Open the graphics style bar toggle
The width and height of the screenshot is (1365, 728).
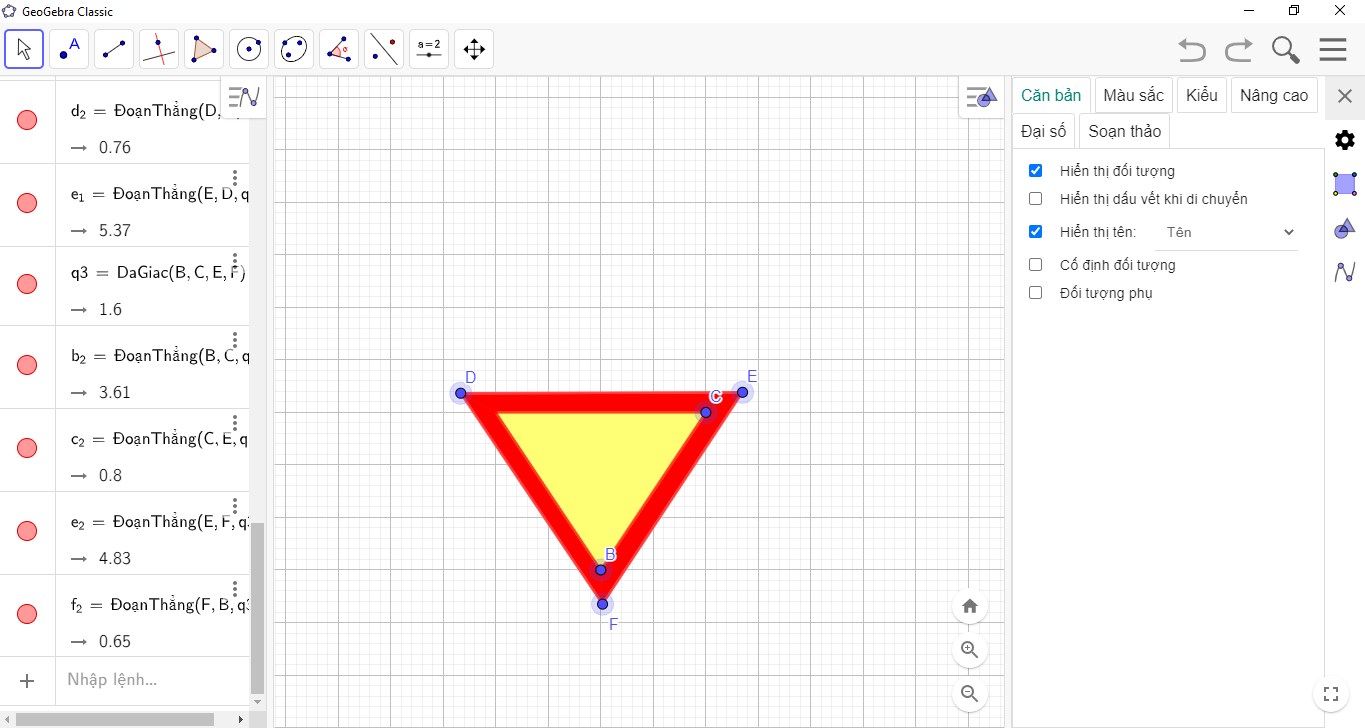(980, 97)
